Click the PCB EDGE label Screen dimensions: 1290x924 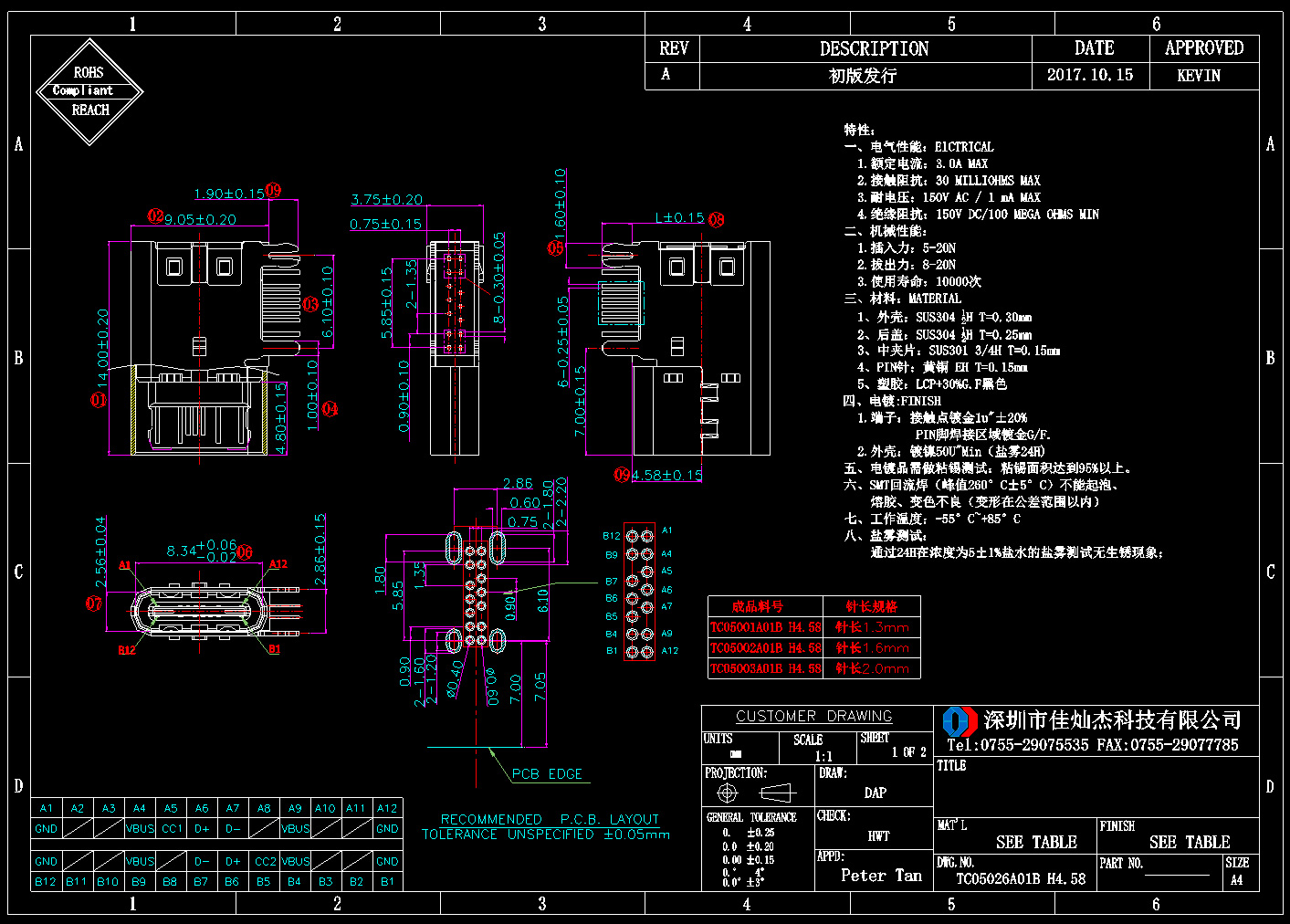click(x=547, y=773)
